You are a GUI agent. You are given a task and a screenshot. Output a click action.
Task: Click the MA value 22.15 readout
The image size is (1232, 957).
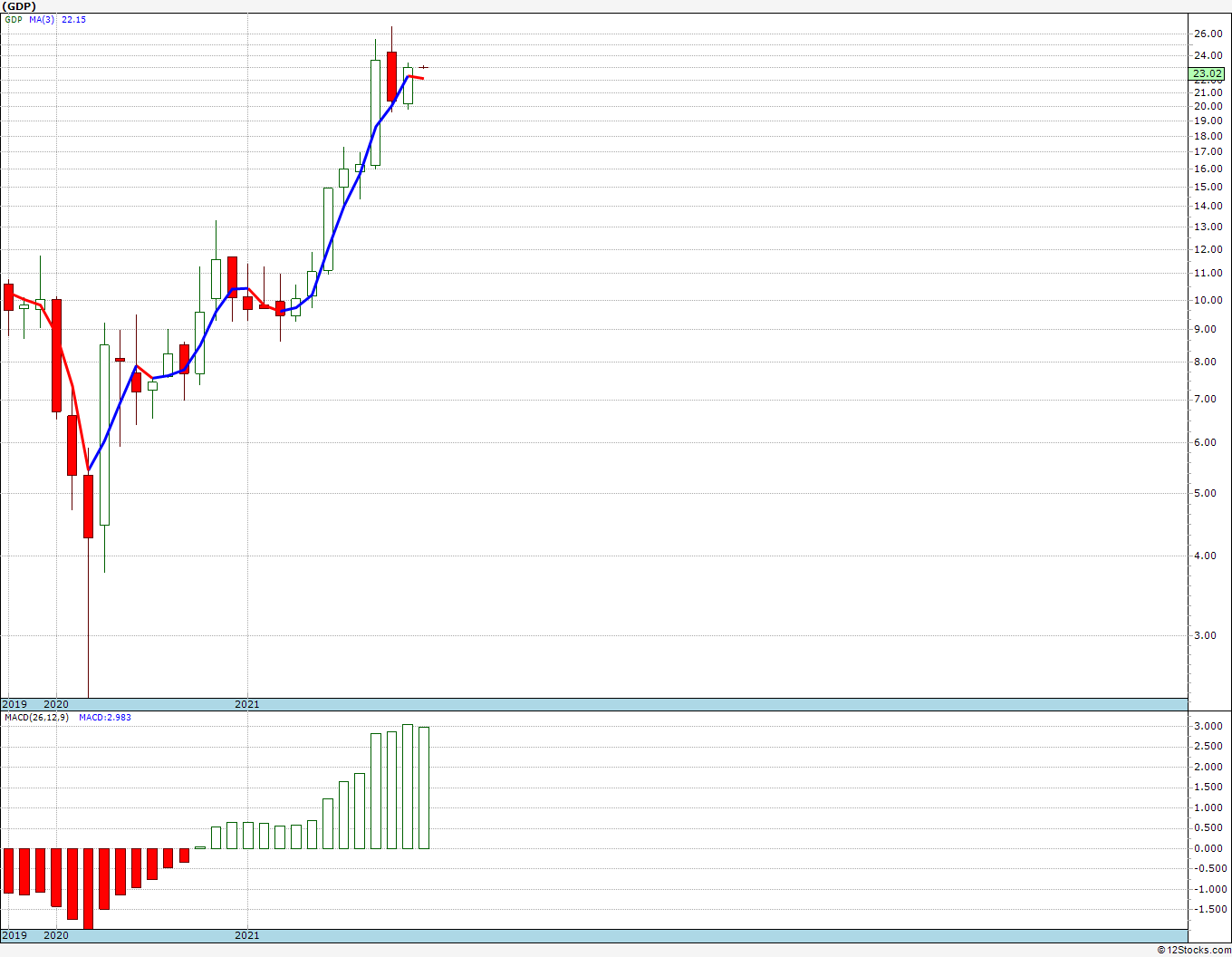pos(73,19)
